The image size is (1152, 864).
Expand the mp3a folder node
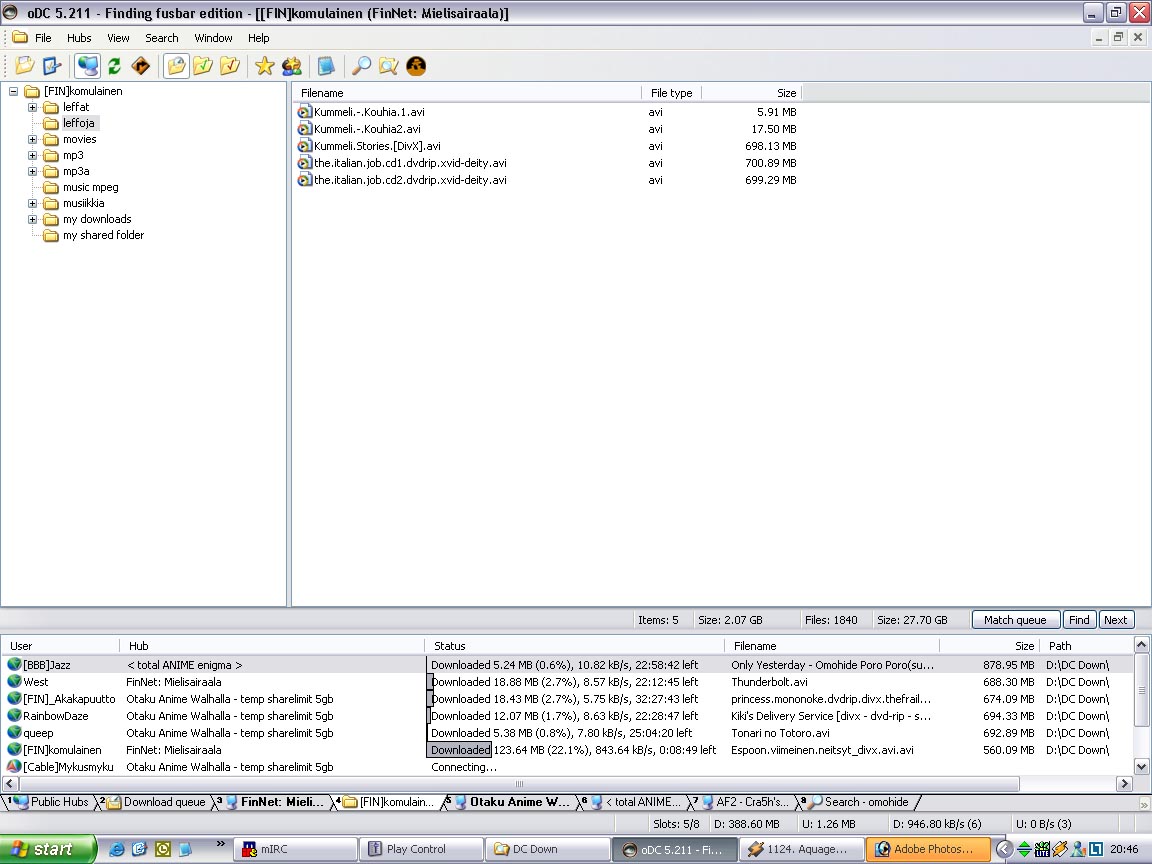[32, 171]
